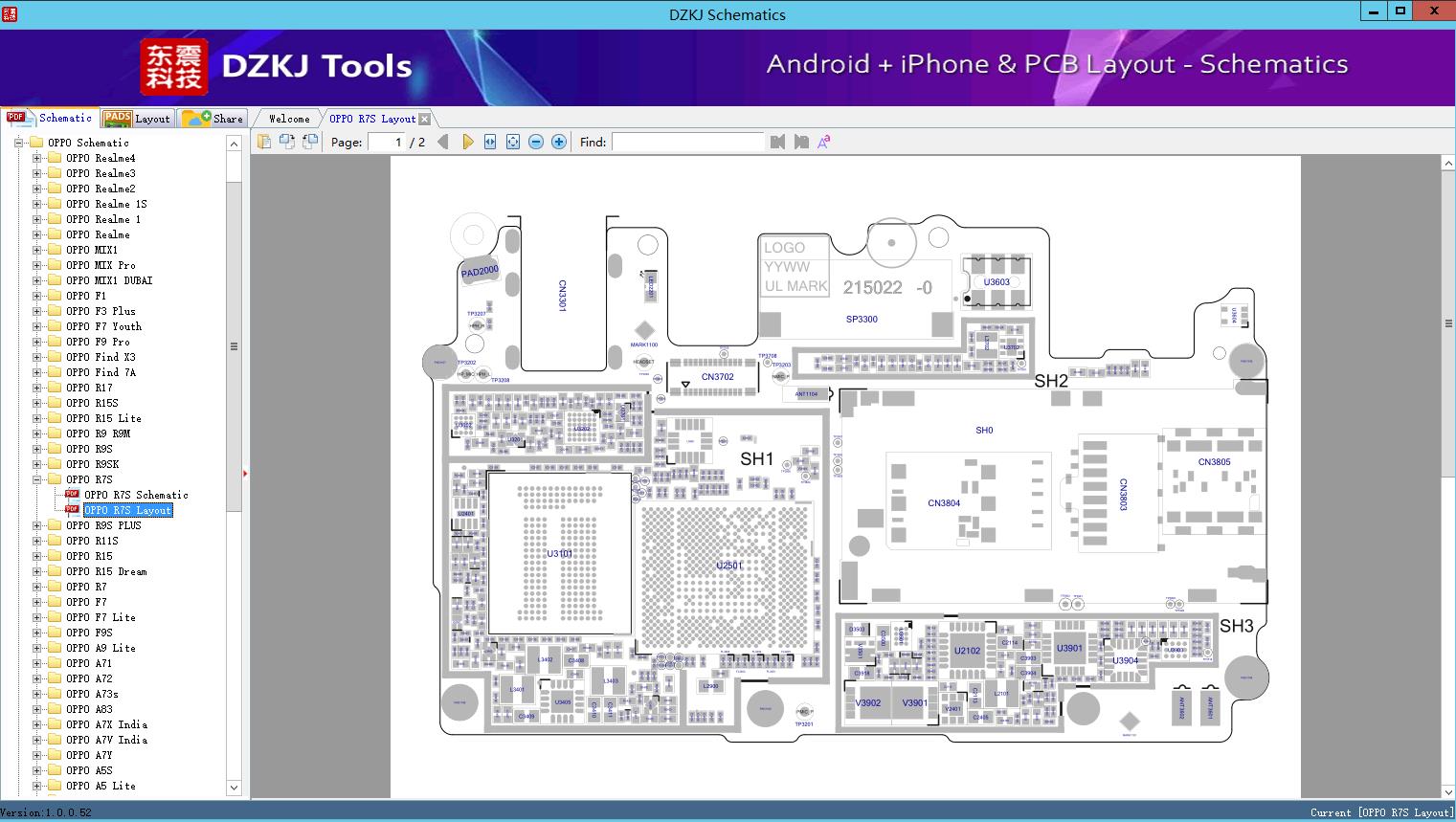Viewport: 1456px width, 822px height.
Task: Click the page number input field
Action: 386,142
